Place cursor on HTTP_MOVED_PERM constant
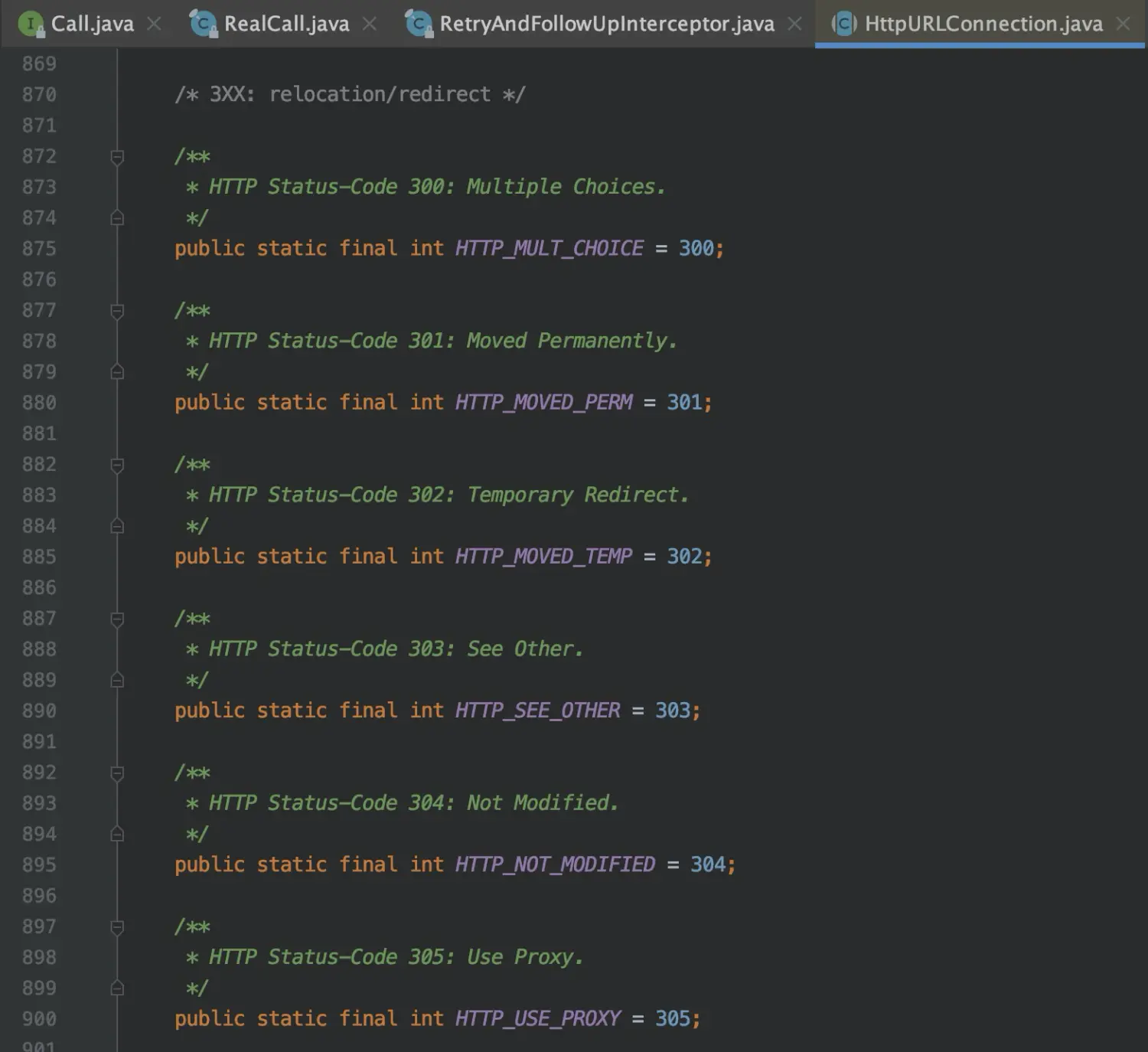This screenshot has height=1052, width=1148. tap(543, 402)
